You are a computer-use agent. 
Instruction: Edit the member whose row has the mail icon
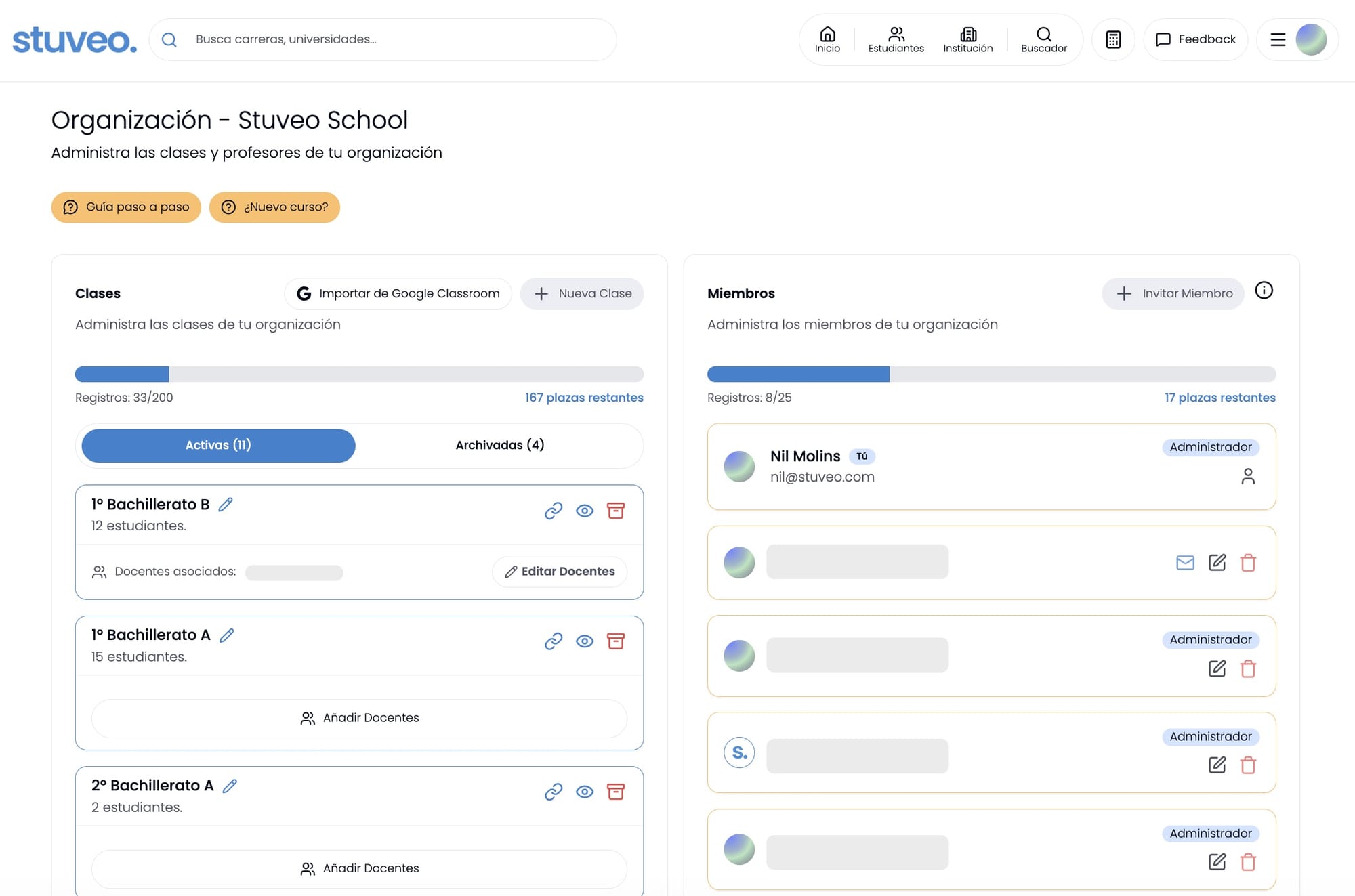(x=1217, y=563)
